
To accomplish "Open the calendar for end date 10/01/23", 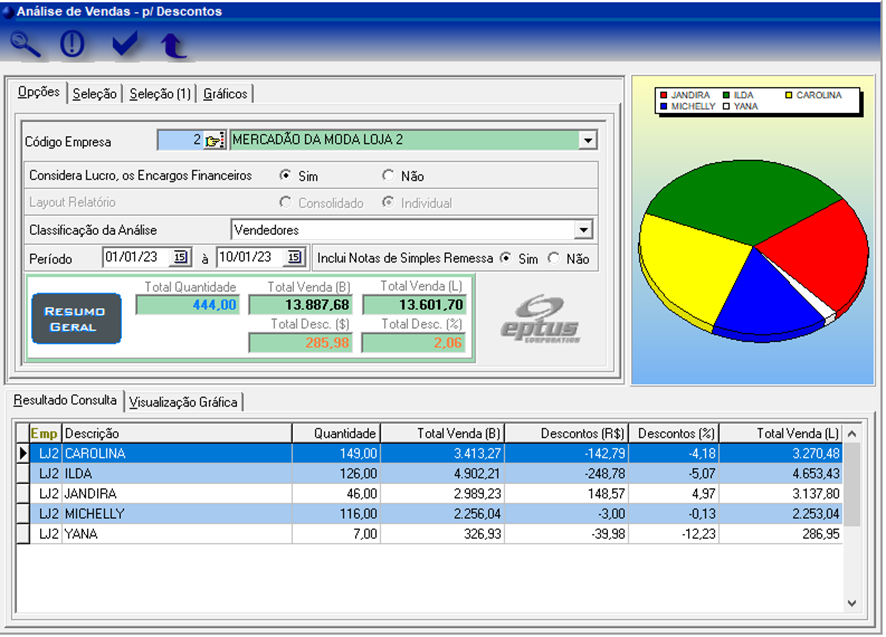I will pyautogui.click(x=294, y=258).
